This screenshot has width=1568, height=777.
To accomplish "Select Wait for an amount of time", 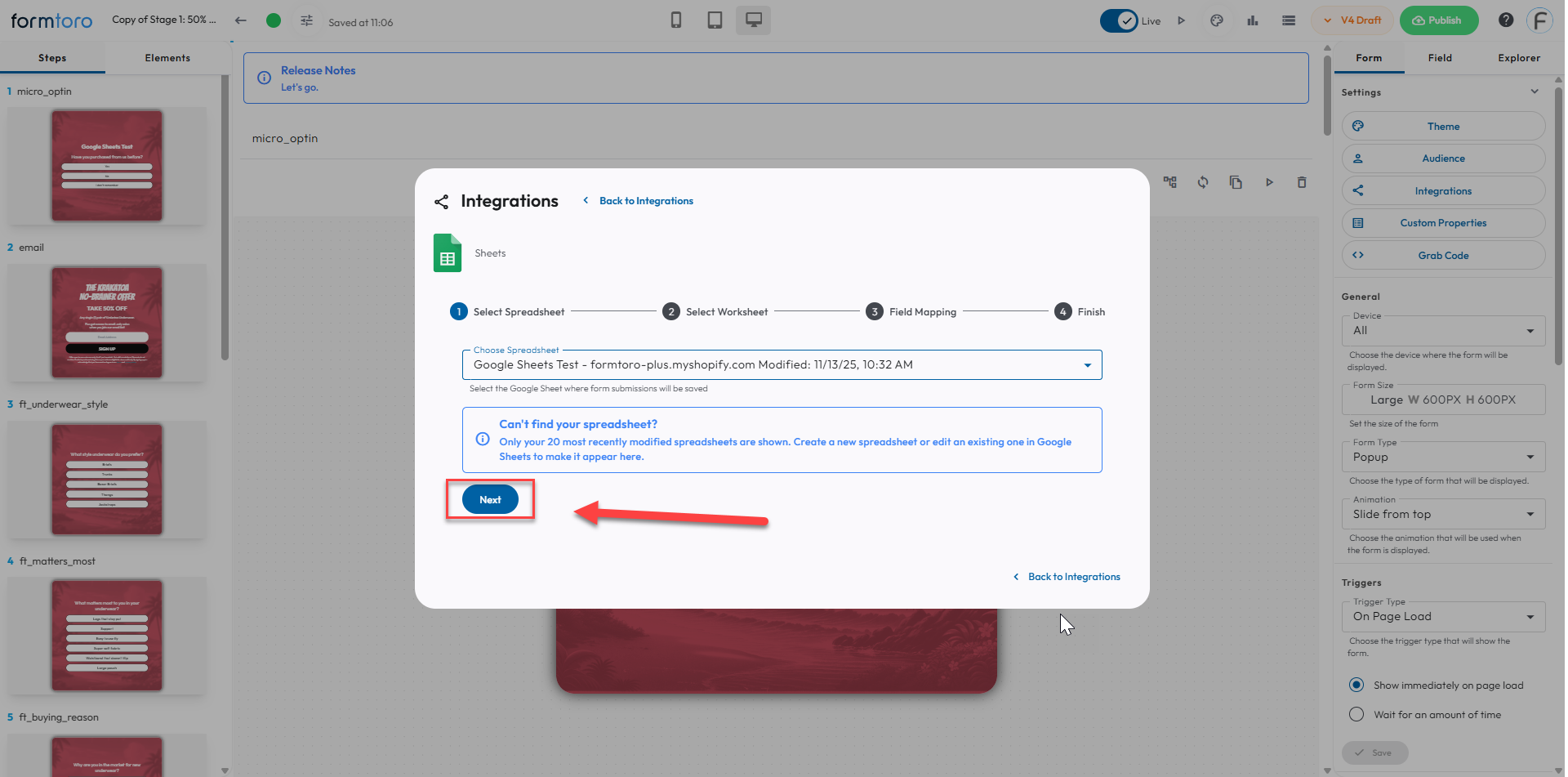I will (1356, 714).
